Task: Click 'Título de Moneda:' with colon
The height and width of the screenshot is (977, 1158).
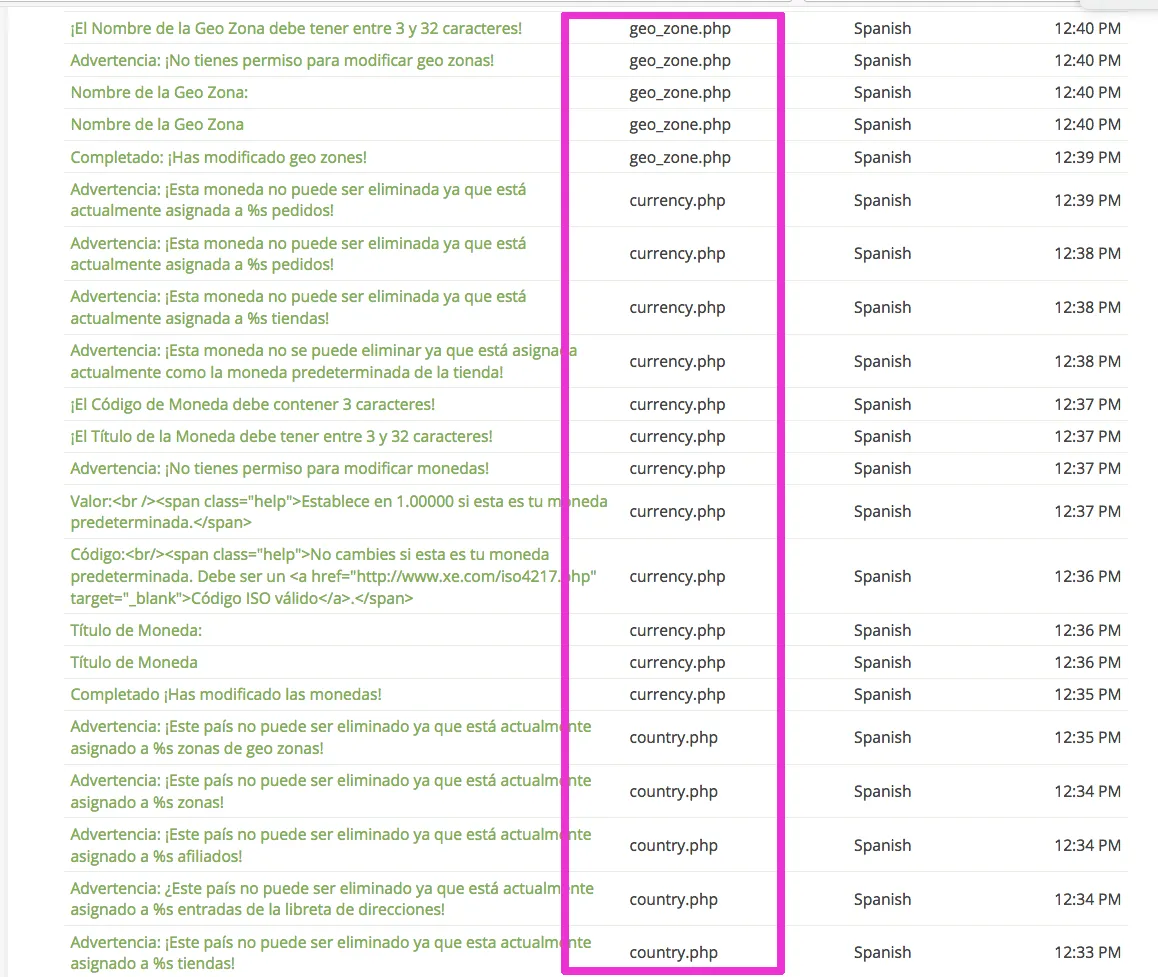Action: coord(136,631)
